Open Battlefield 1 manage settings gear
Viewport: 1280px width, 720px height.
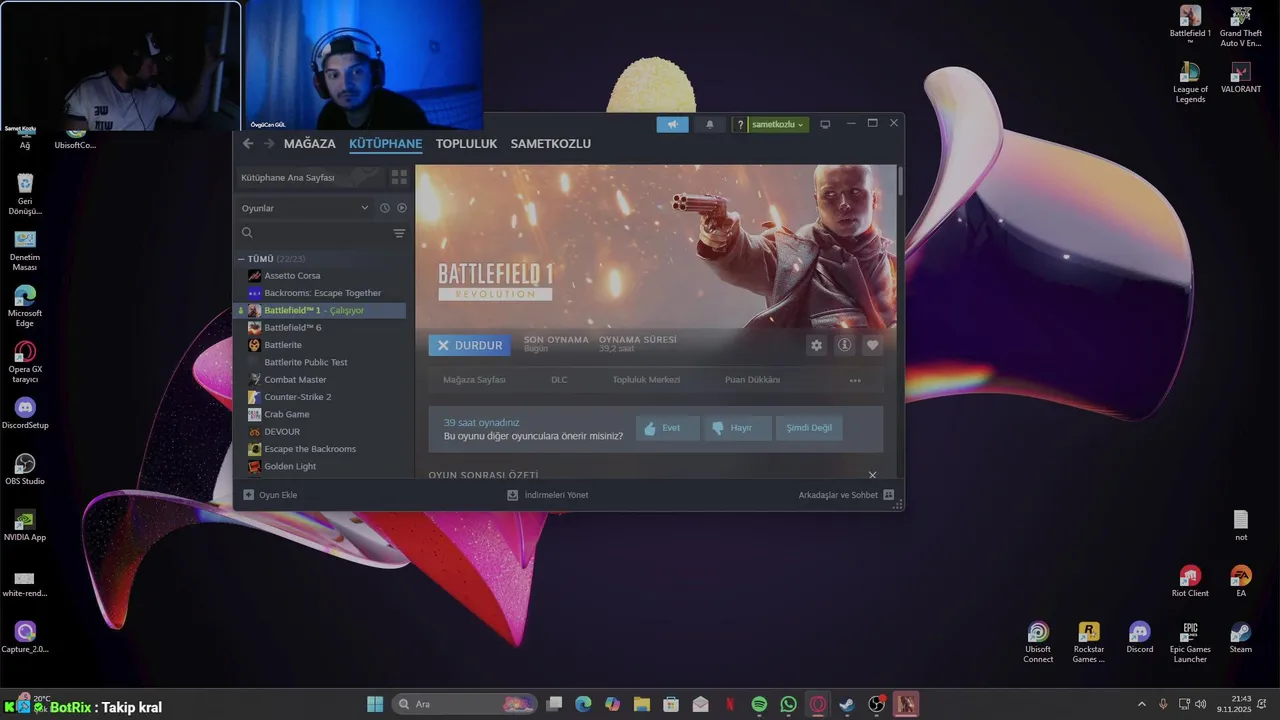[x=816, y=345]
